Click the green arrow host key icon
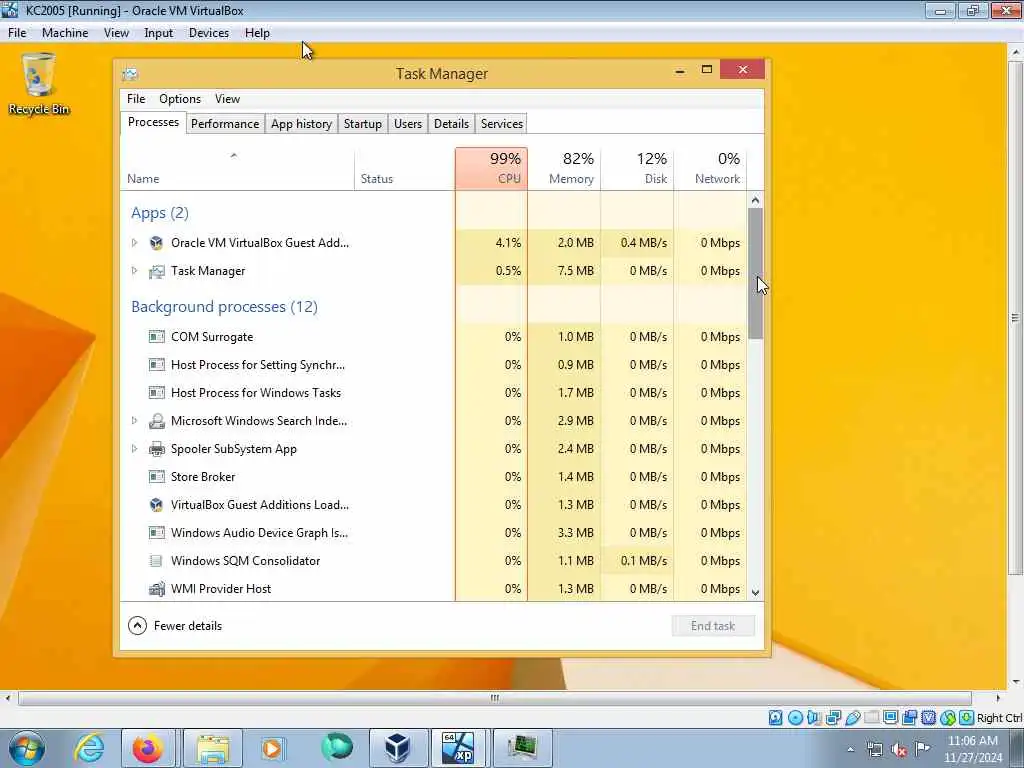This screenshot has width=1024, height=768. click(x=967, y=718)
